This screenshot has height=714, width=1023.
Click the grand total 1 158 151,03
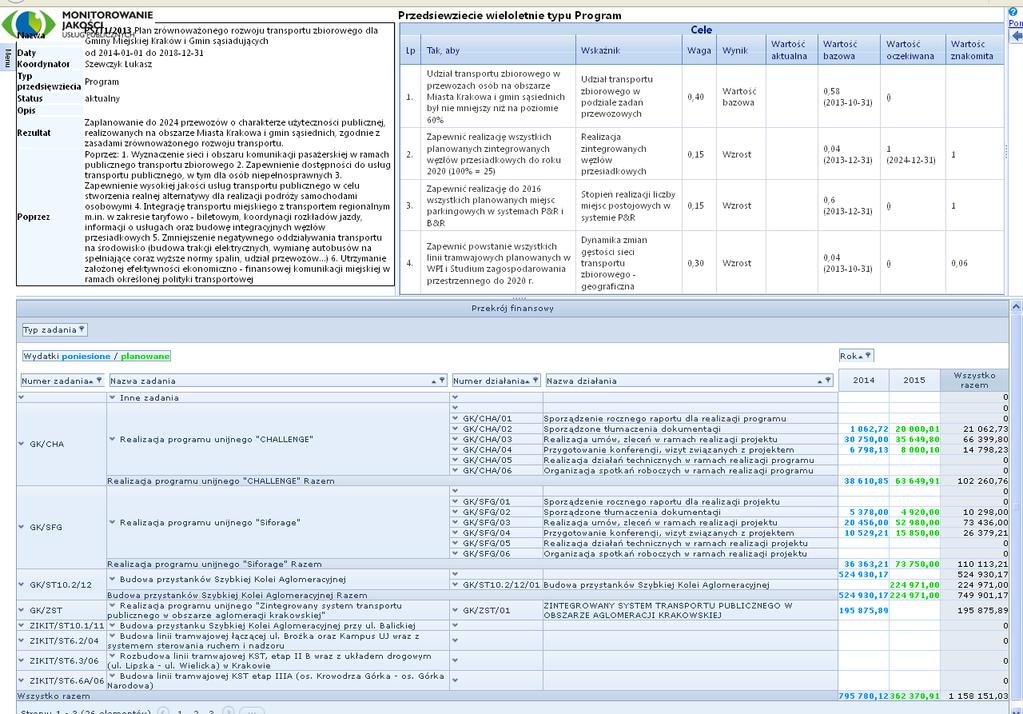(x=979, y=696)
